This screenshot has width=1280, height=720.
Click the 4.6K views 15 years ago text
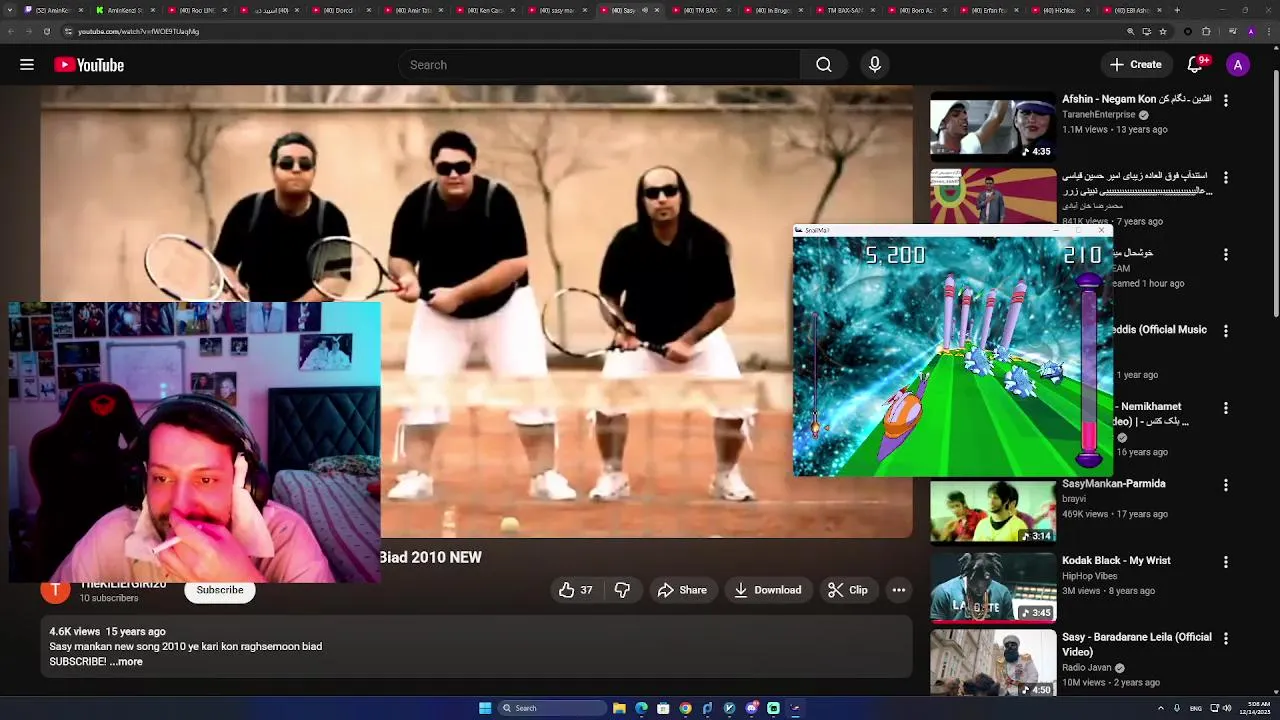(x=107, y=632)
